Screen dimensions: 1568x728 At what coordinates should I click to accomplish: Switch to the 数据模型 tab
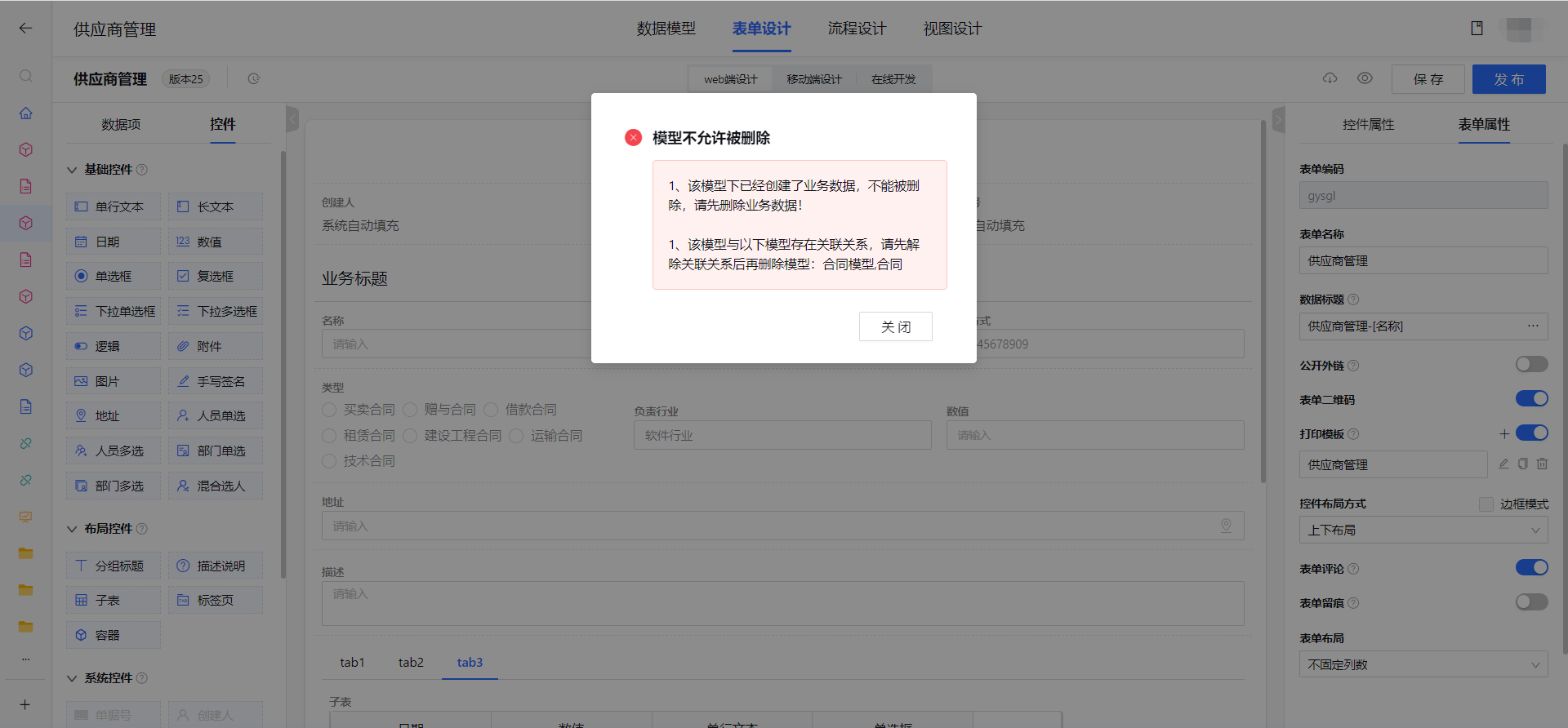pyautogui.click(x=666, y=29)
